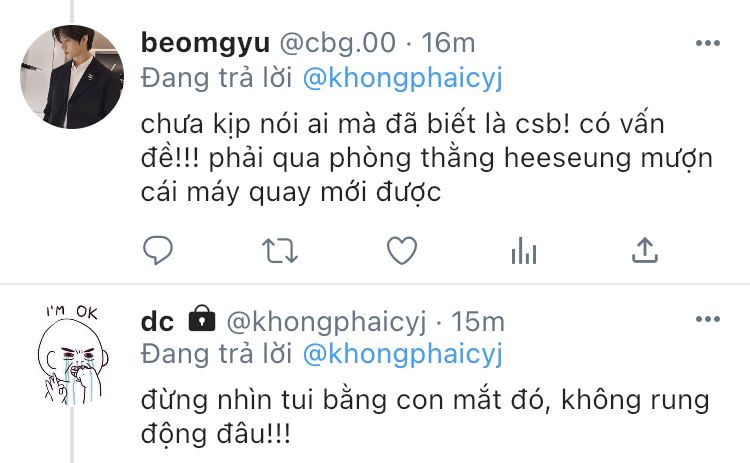The height and width of the screenshot is (463, 750).
Task: Open dc's tweet text reply
Action: click(x=425, y=417)
